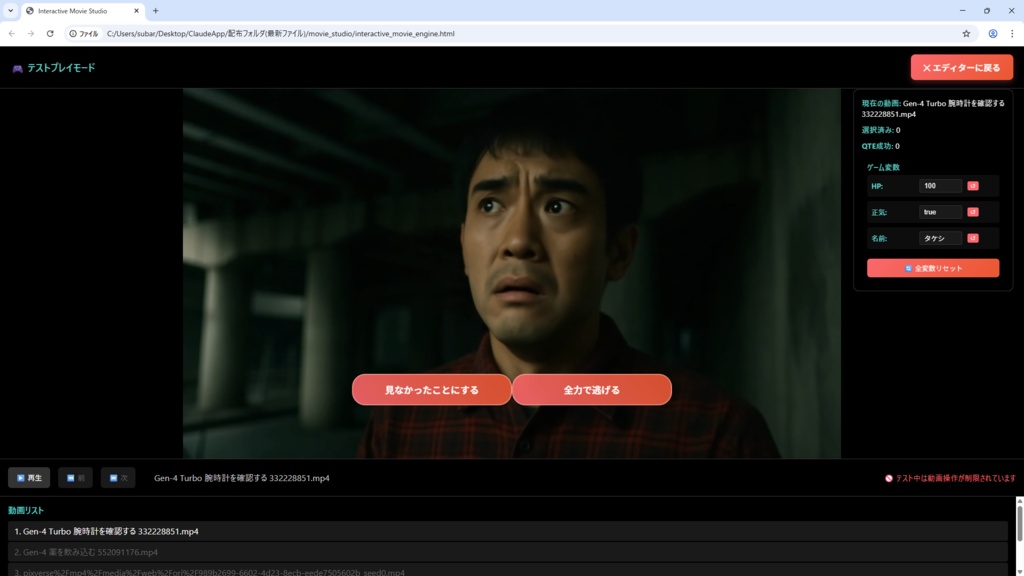Click the 次 next-video icon

click(110, 478)
